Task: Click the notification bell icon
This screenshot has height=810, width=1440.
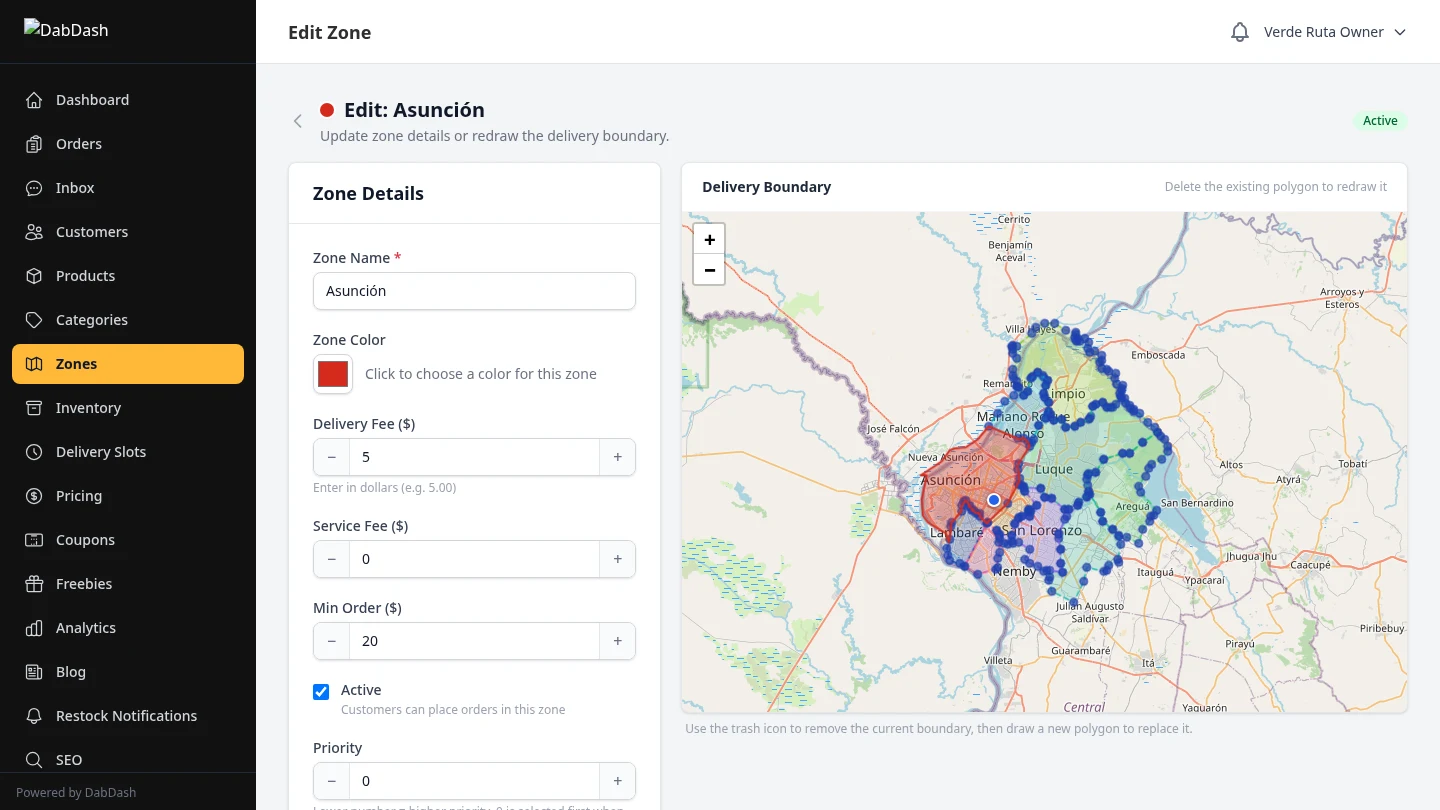Action: point(1240,32)
